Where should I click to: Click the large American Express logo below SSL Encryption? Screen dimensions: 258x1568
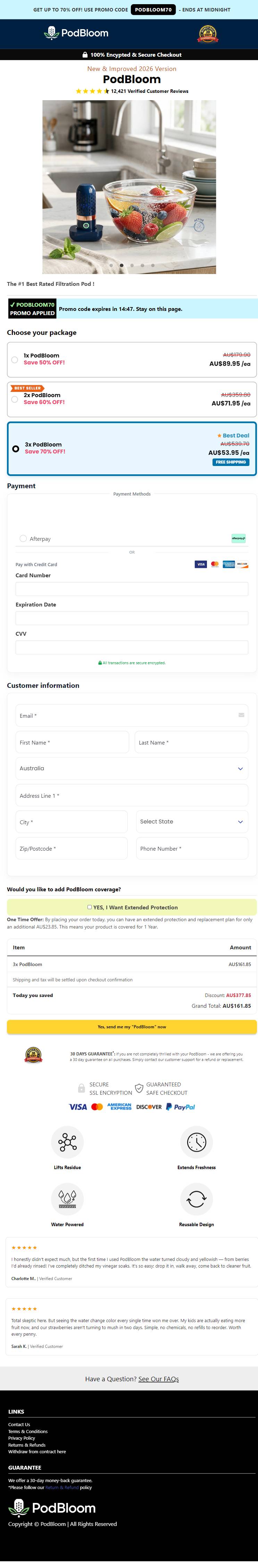pyautogui.click(x=120, y=1107)
